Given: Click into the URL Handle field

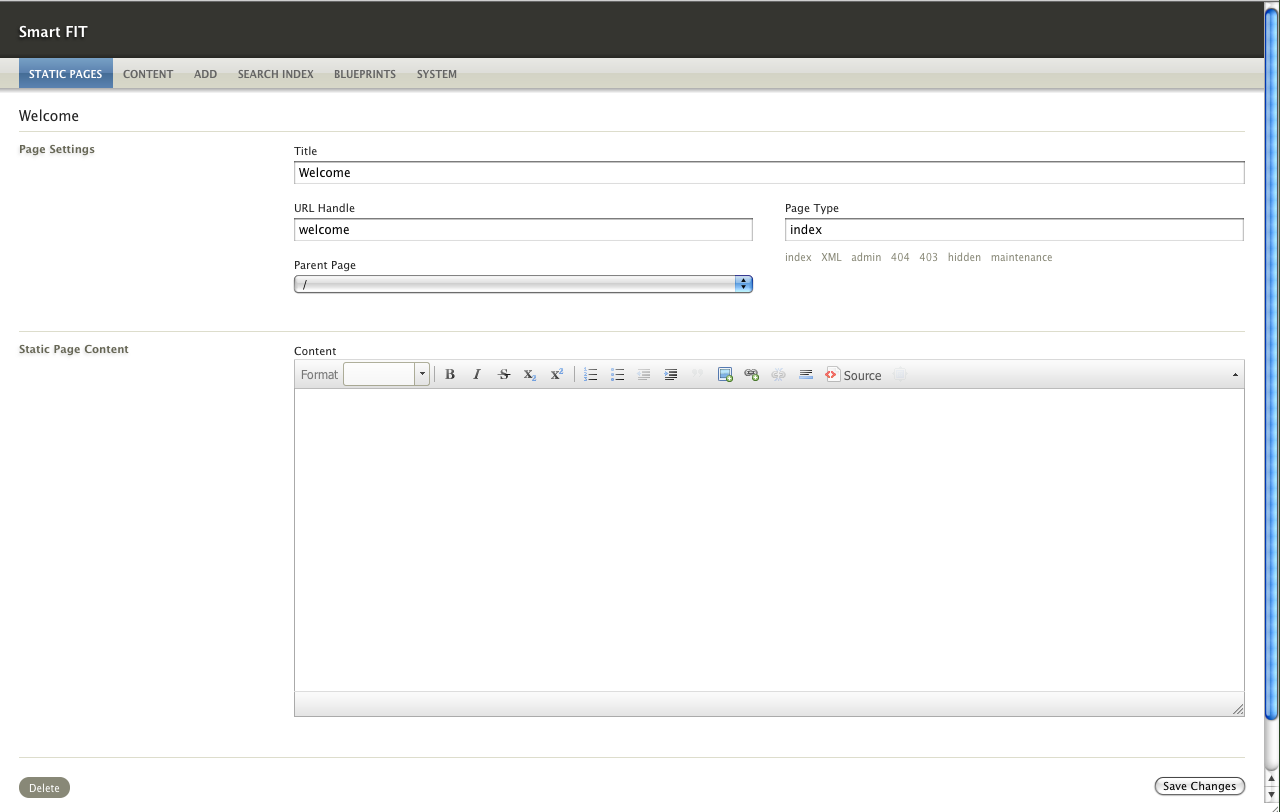Looking at the screenshot, I should tap(523, 229).
